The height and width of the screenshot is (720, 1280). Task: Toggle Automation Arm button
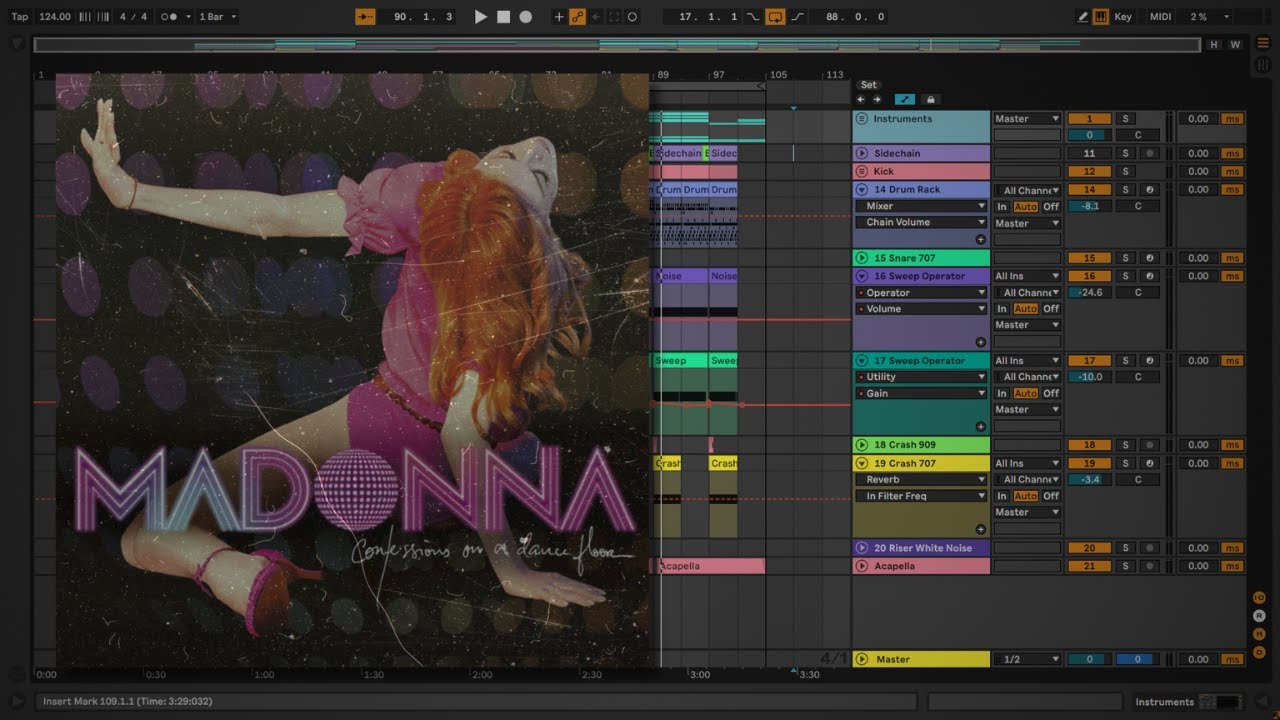coord(577,17)
